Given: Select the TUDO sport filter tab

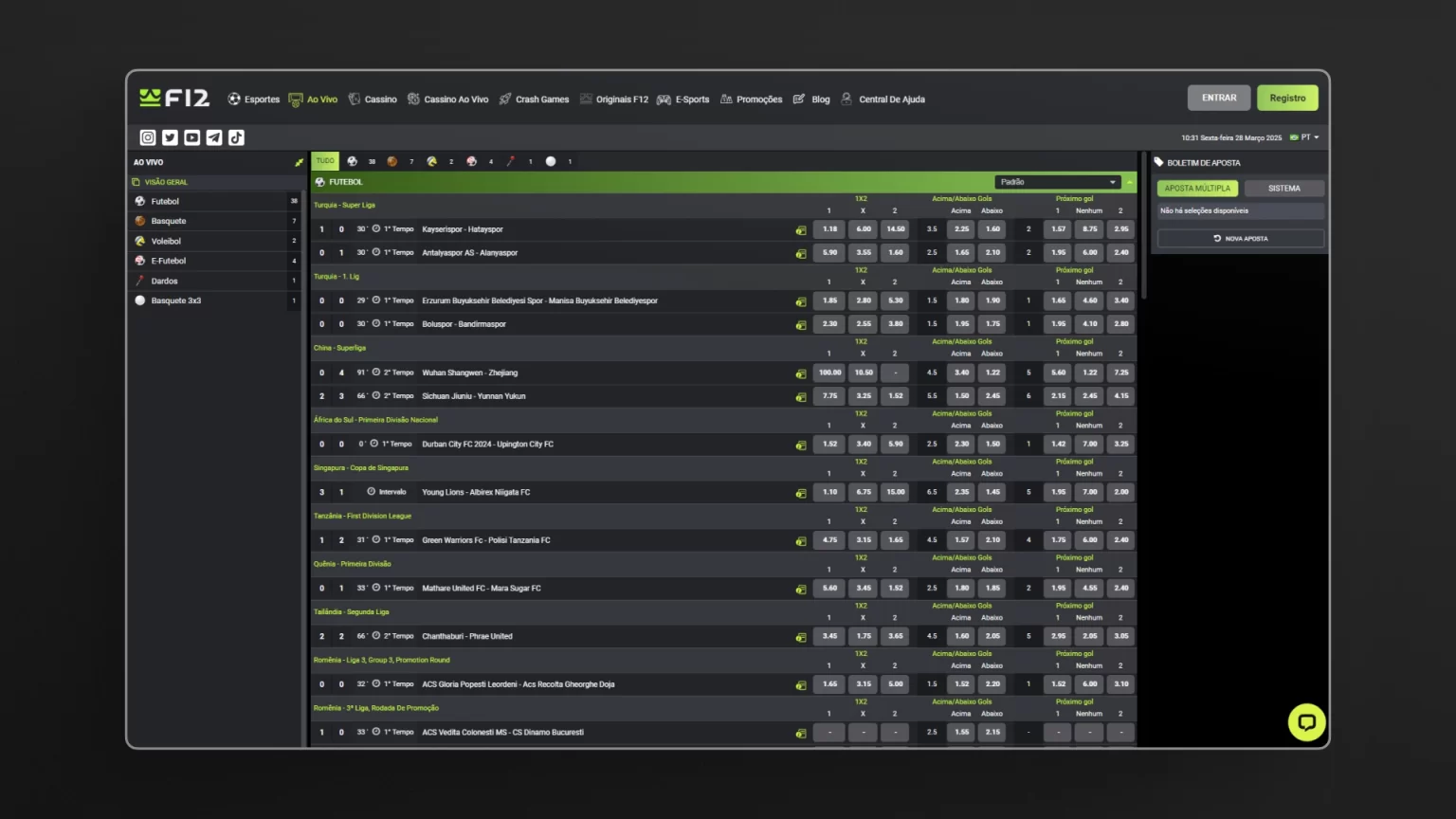Looking at the screenshot, I should point(325,161).
